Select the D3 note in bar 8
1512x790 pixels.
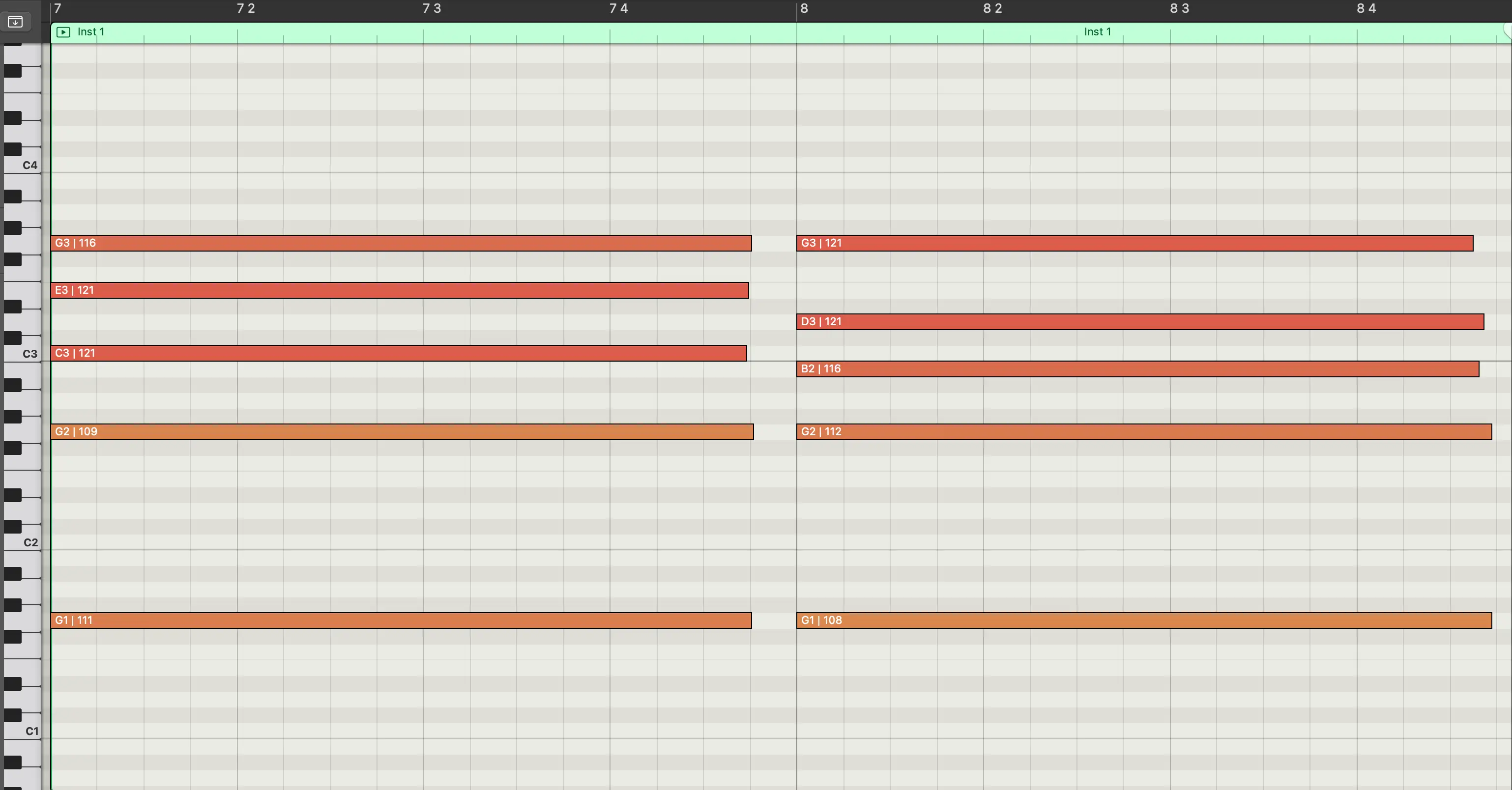[x=1139, y=322]
